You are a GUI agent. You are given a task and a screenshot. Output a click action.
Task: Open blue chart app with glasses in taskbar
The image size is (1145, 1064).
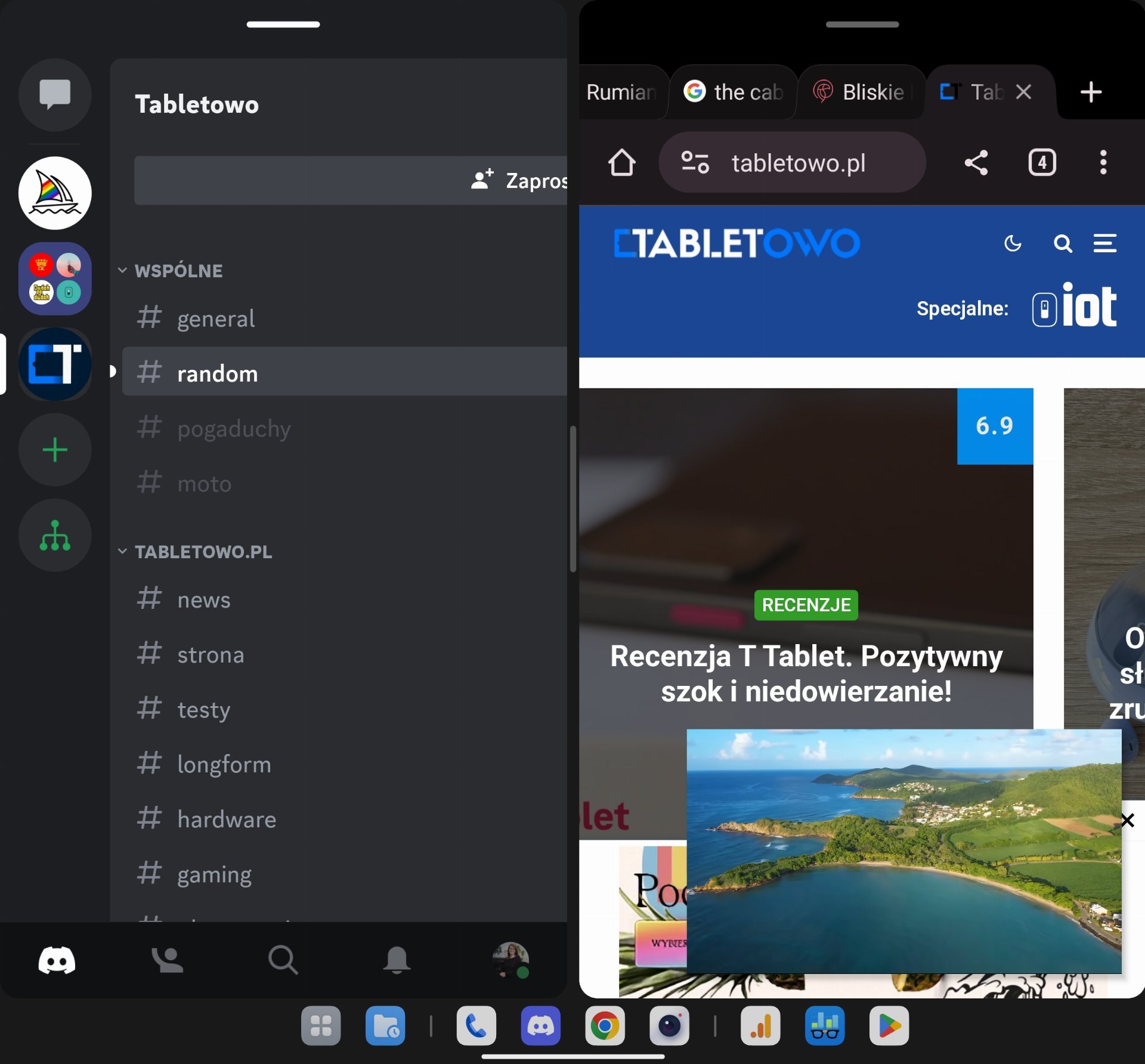coord(825,1026)
